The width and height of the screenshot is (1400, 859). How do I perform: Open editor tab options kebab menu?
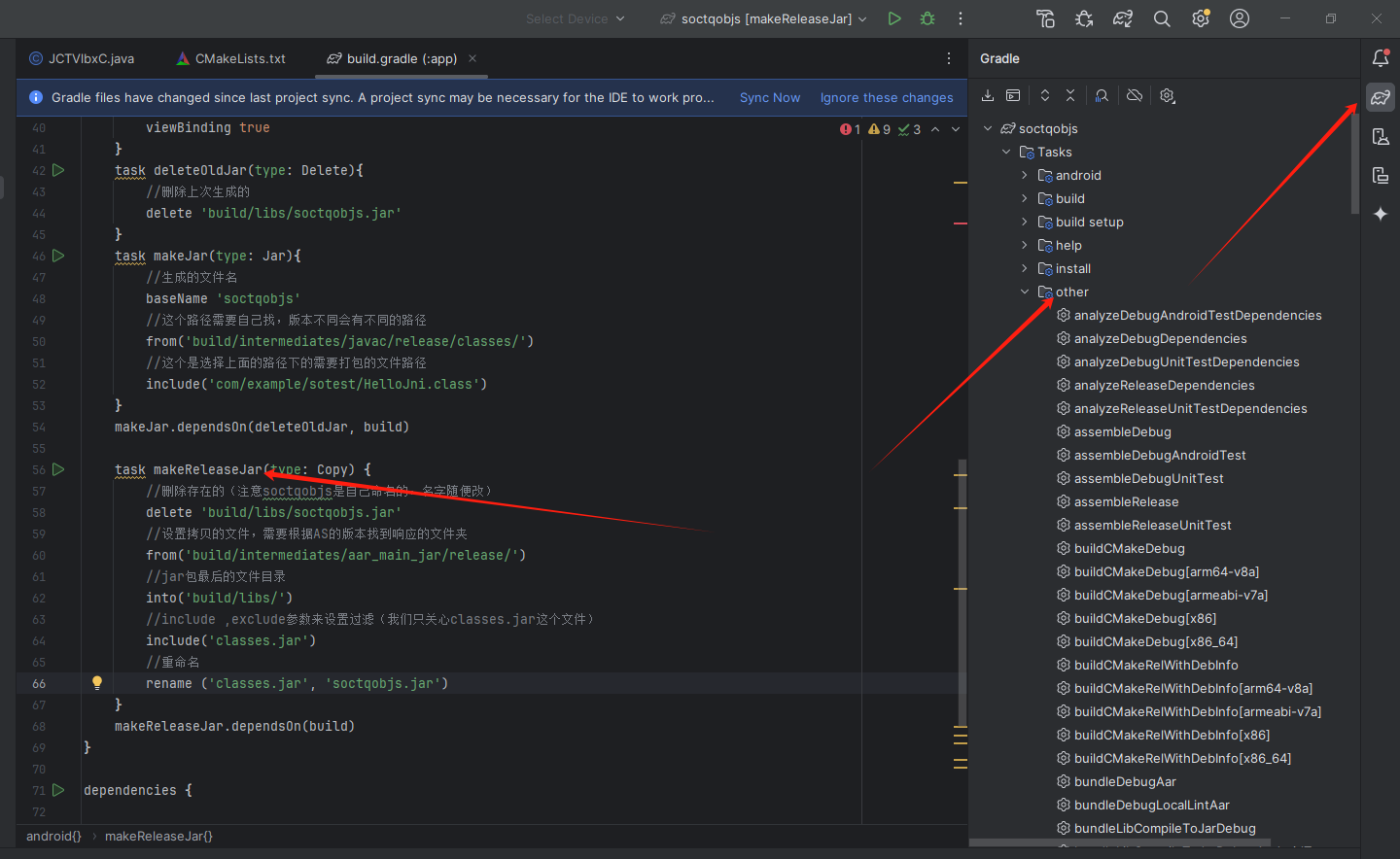click(x=949, y=58)
